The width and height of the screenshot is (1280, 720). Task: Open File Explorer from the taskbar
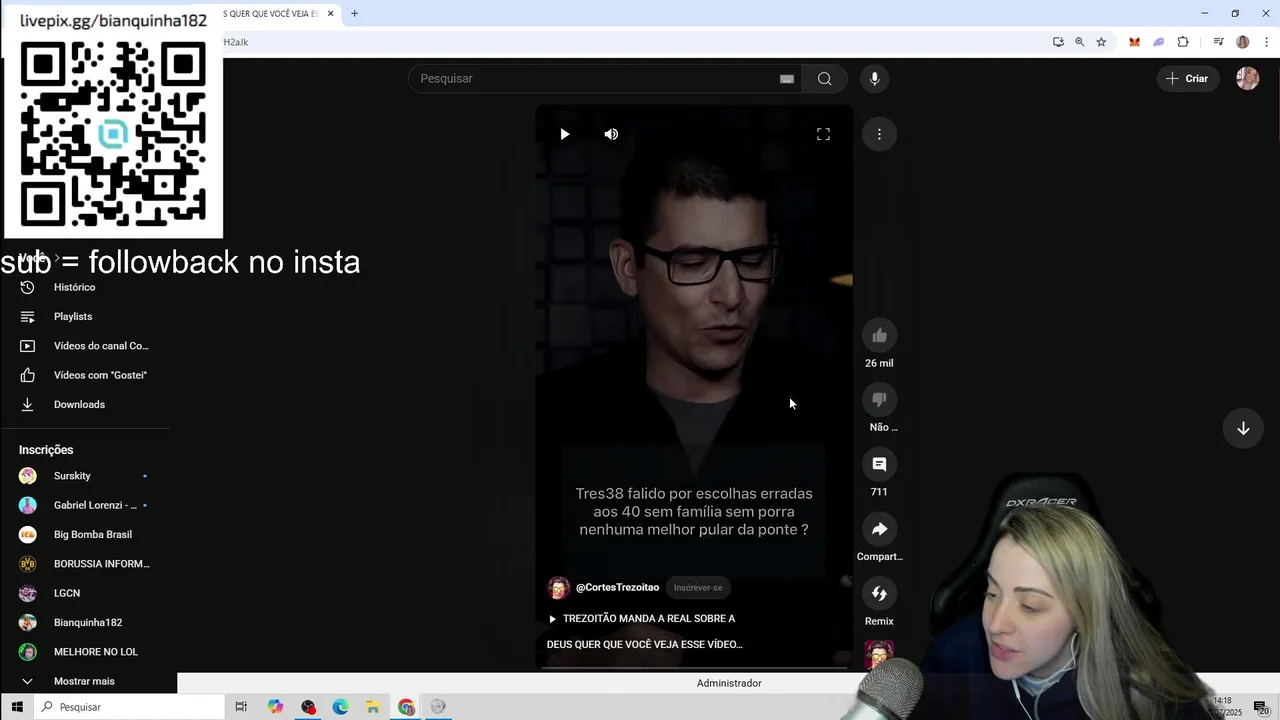click(372, 707)
